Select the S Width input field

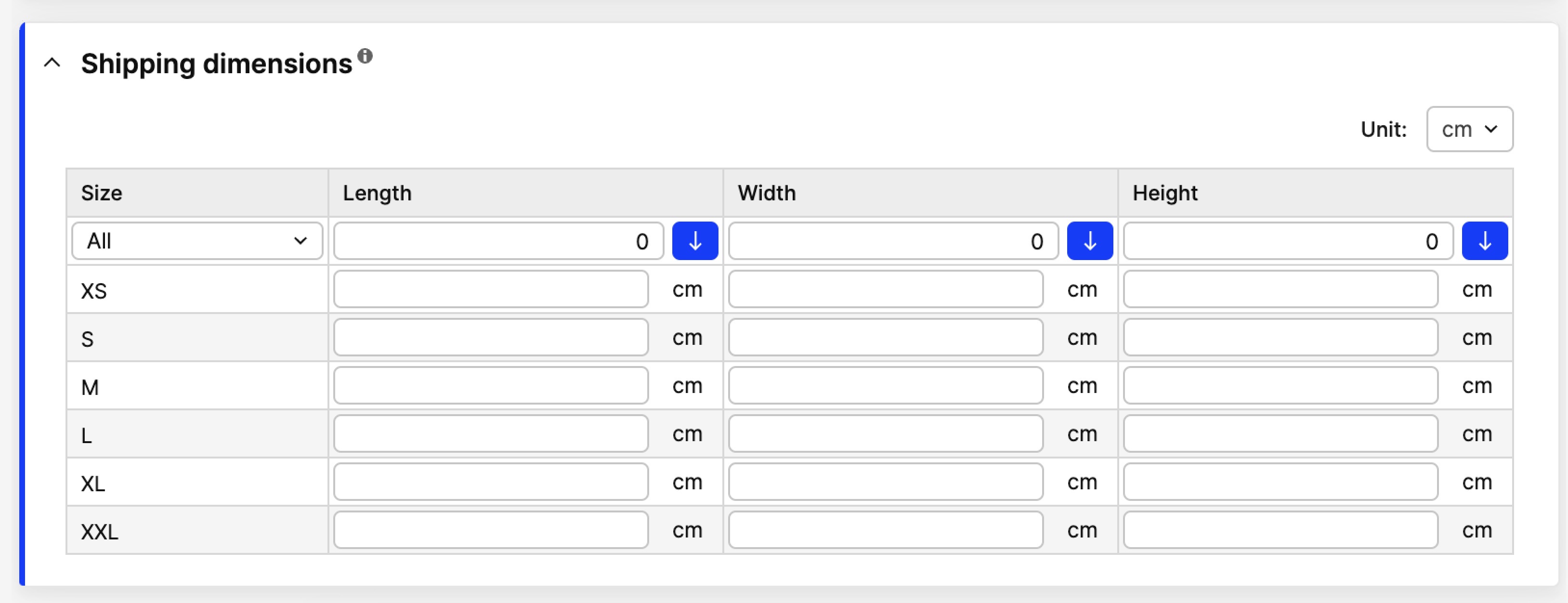[886, 337]
